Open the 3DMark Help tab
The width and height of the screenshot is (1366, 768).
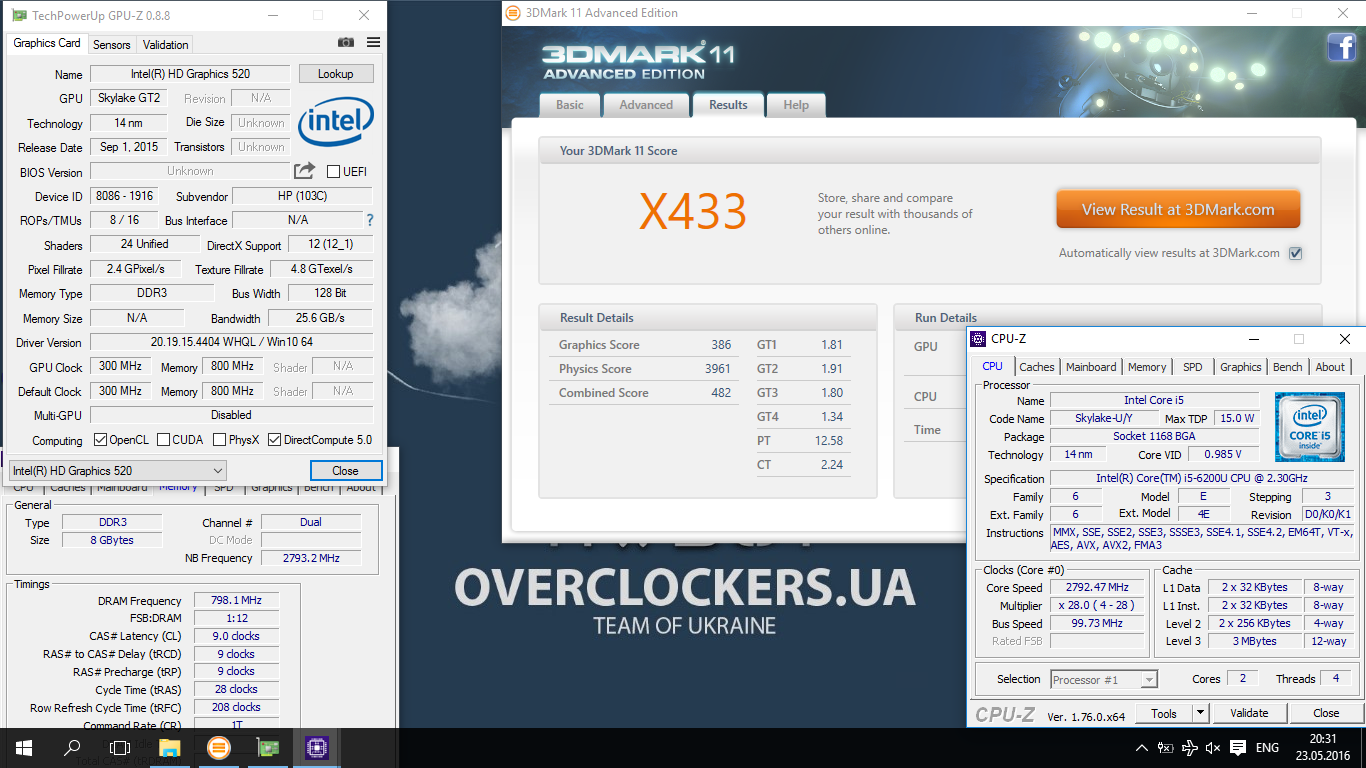point(796,105)
